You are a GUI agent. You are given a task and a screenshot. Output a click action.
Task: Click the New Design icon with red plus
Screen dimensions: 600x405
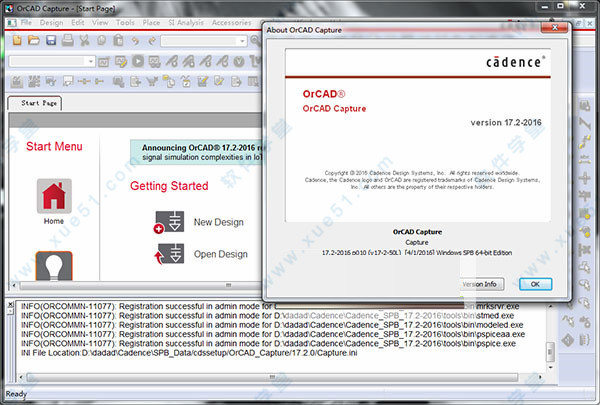[169, 222]
